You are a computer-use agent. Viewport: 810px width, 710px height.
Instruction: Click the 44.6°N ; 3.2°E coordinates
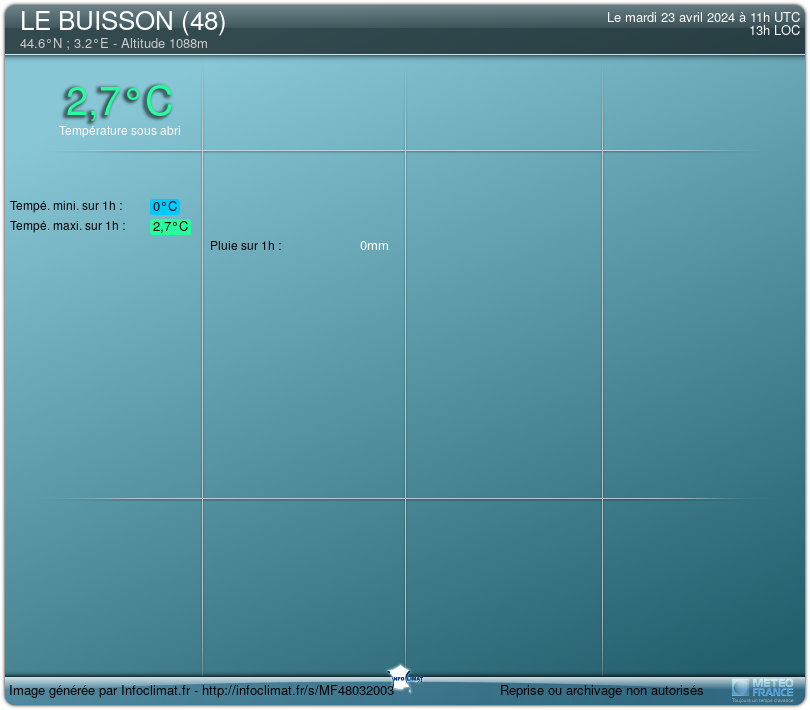[x=63, y=44]
